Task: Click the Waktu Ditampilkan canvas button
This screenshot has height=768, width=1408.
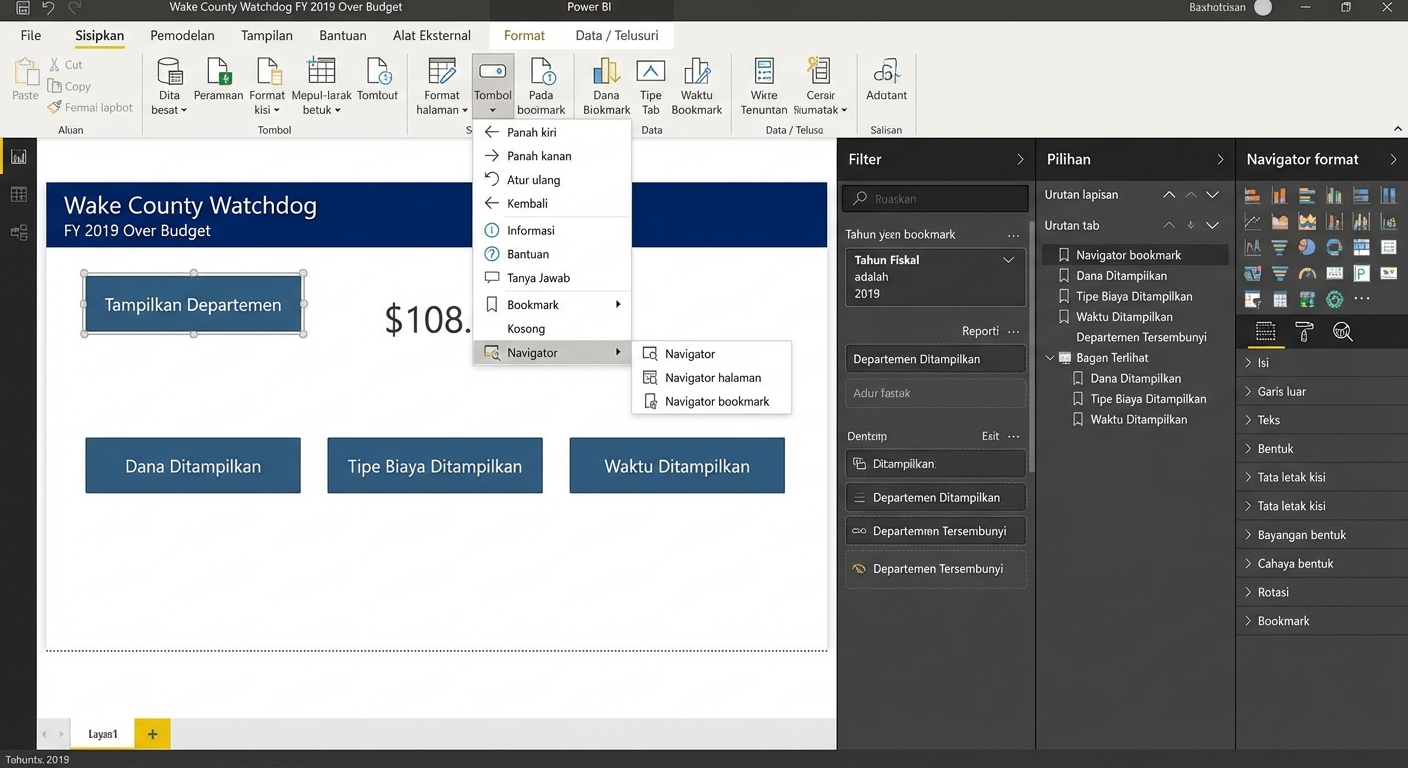Action: coord(677,466)
